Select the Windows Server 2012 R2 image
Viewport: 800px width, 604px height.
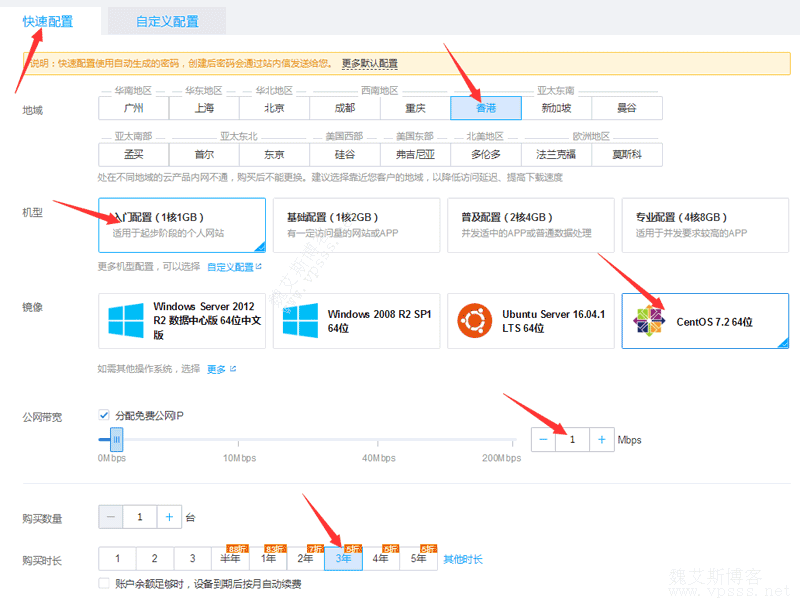[182, 321]
